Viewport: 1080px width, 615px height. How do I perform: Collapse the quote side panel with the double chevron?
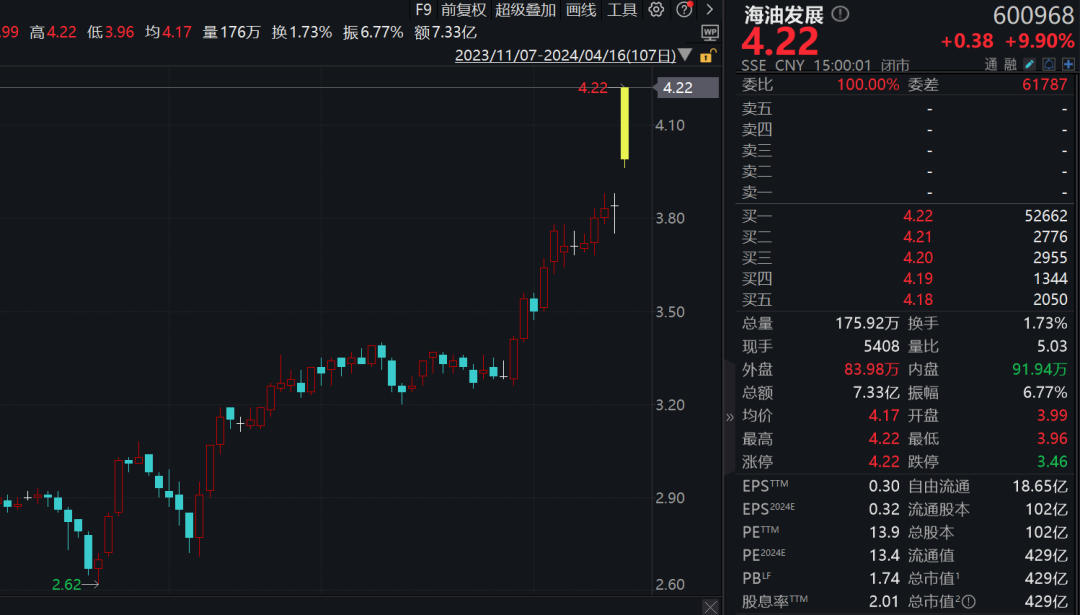pyautogui.click(x=729, y=417)
